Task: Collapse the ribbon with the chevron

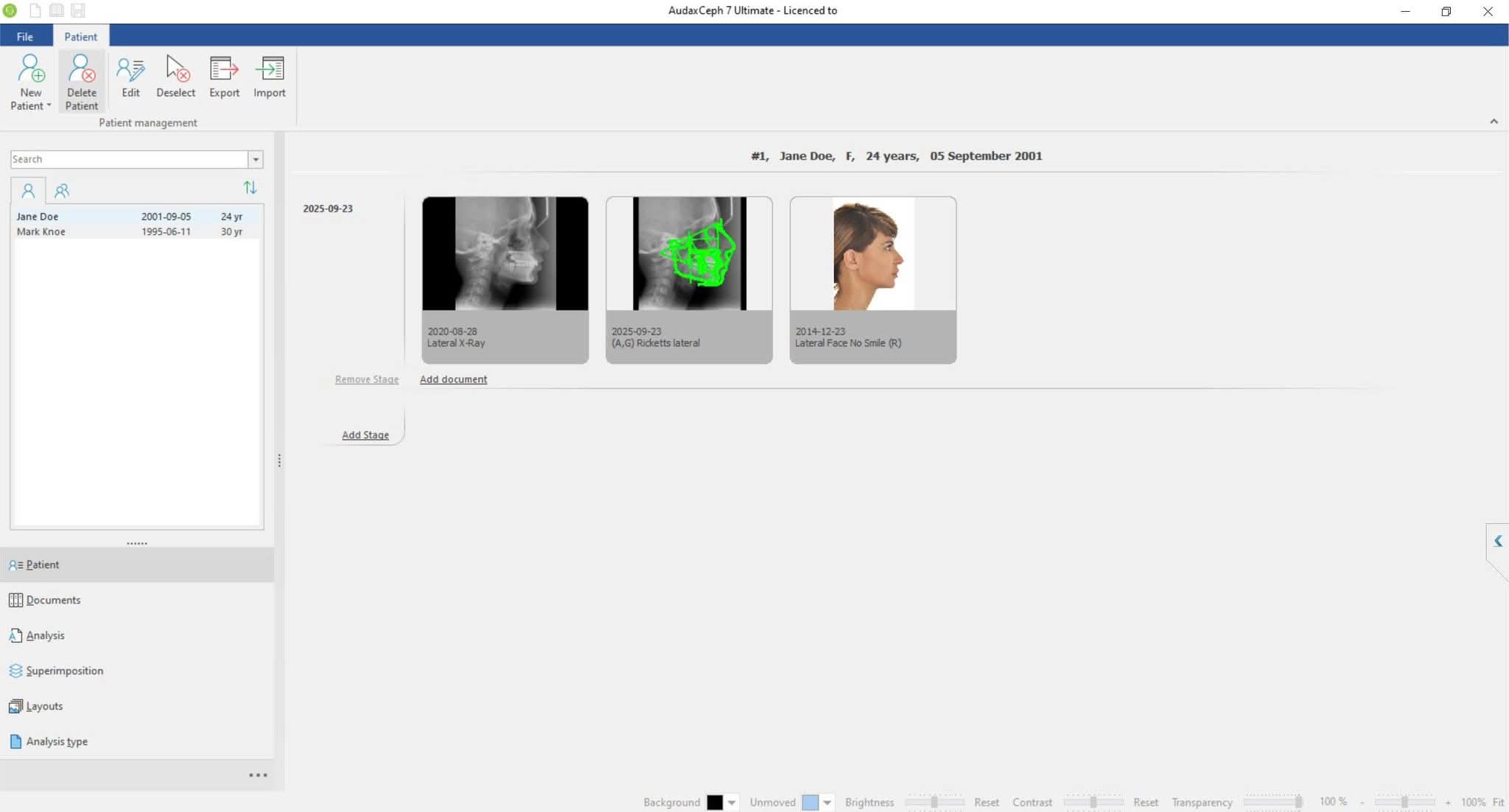Action: [x=1494, y=122]
